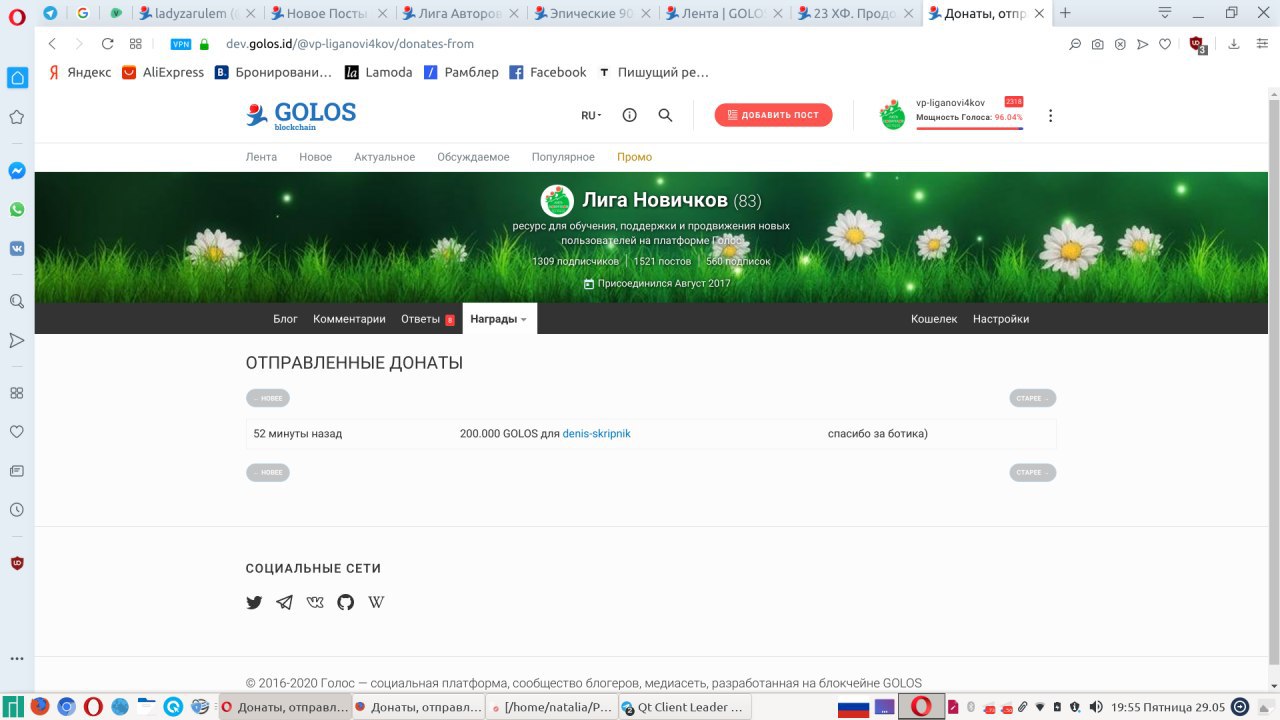Open the VK sidebar icon
The height and width of the screenshot is (720, 1280).
coord(16,249)
